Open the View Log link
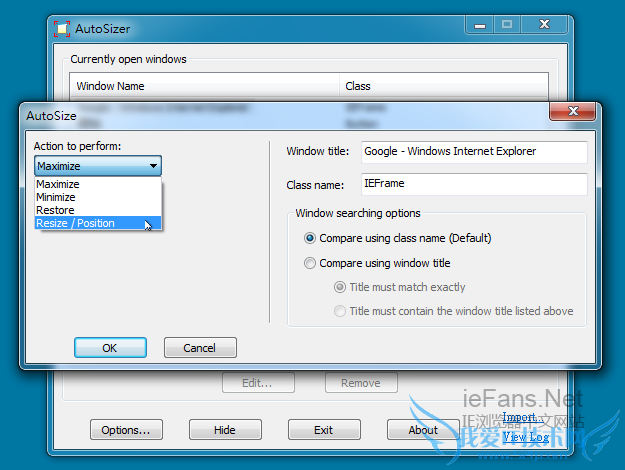The height and width of the screenshot is (470, 625). 526,437
